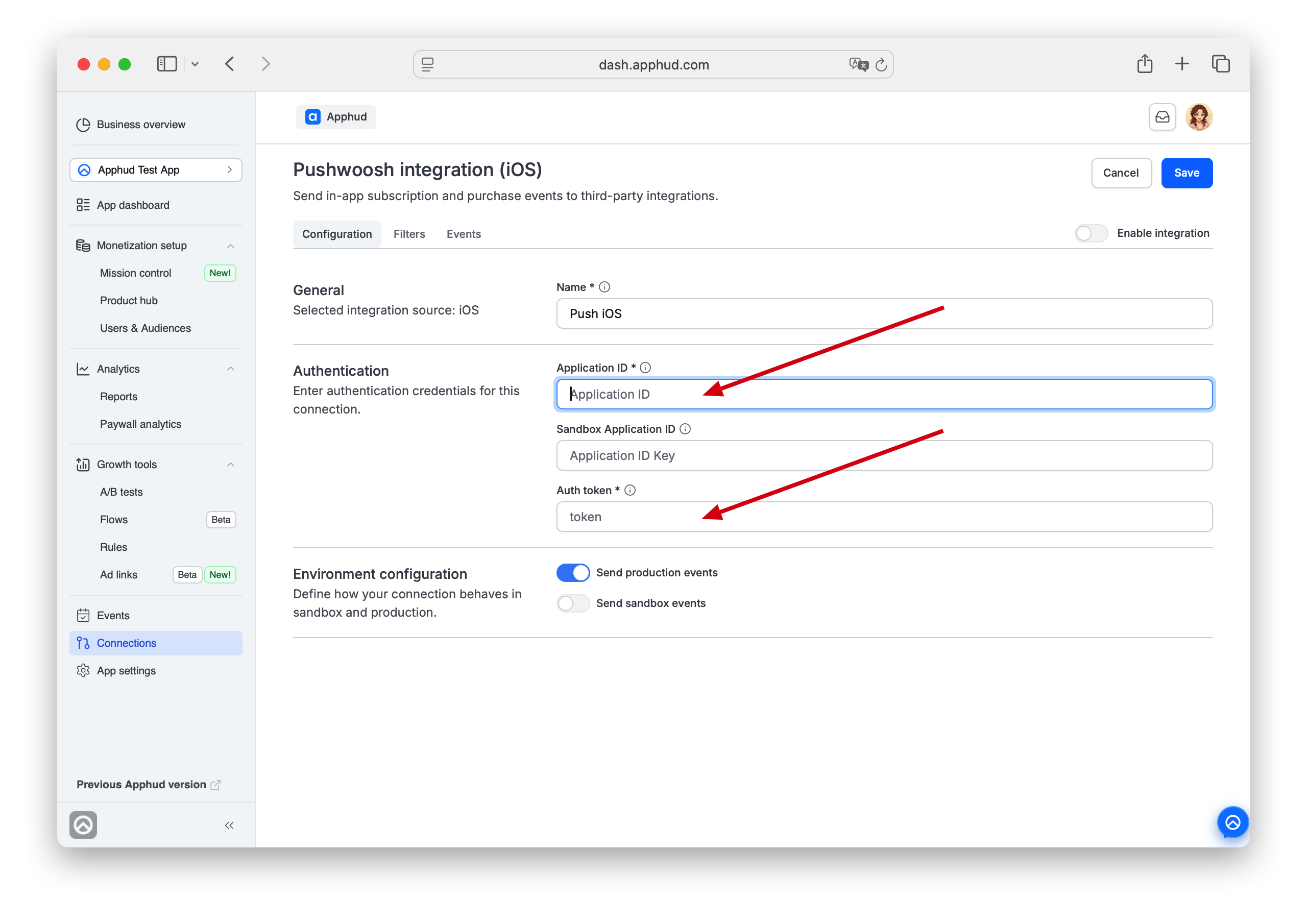Focus the Application ID input field
This screenshot has width=1307, height=924.
coord(884,394)
